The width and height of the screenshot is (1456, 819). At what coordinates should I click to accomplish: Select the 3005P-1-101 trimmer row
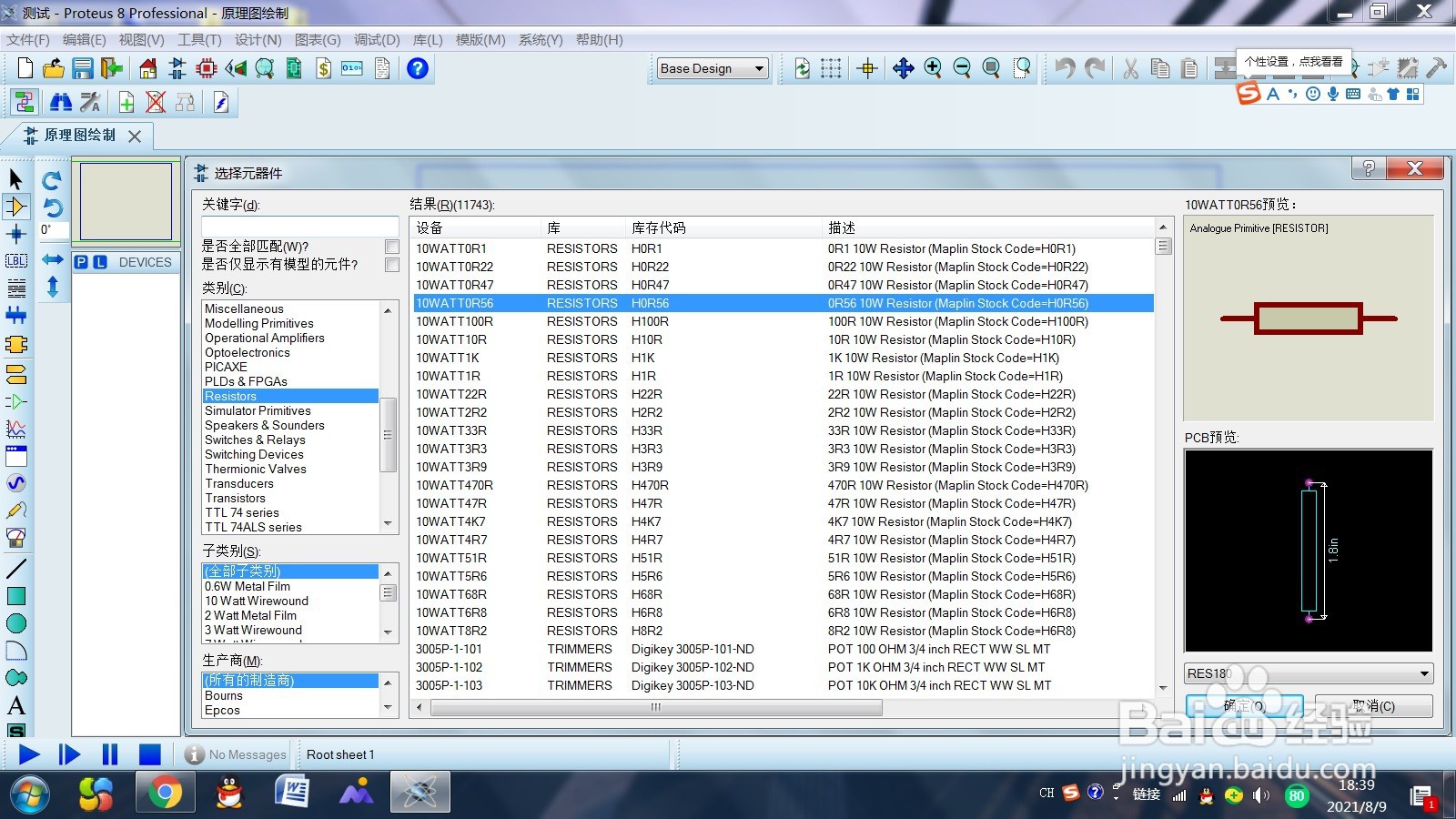(x=784, y=649)
